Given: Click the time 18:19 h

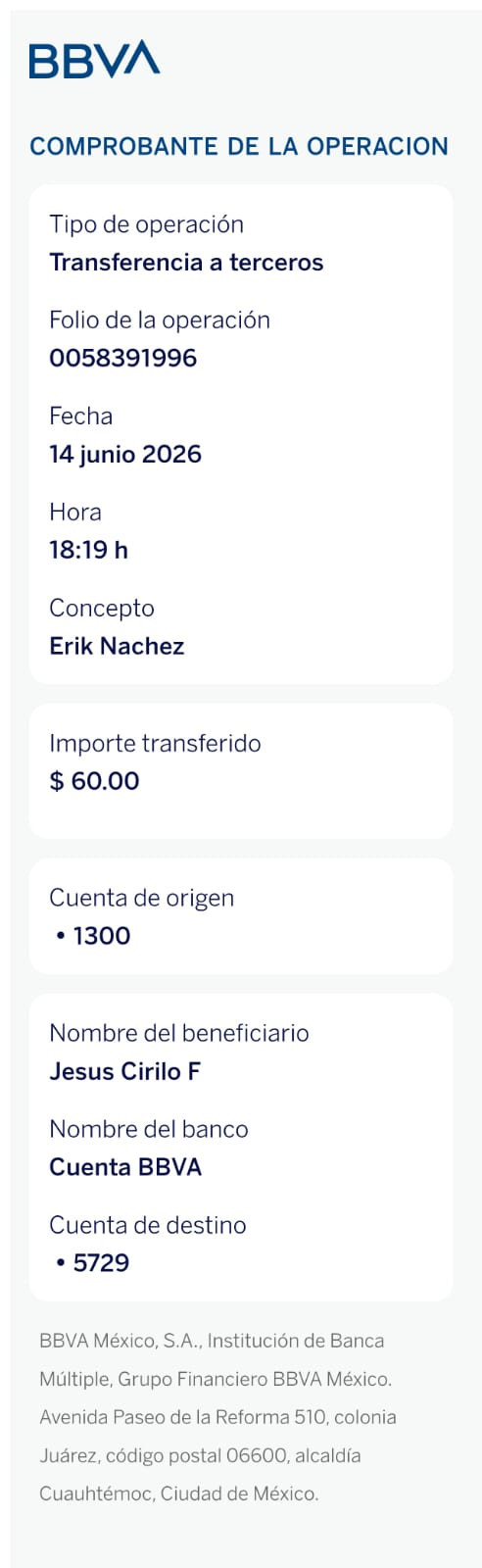Looking at the screenshot, I should pos(88,550).
